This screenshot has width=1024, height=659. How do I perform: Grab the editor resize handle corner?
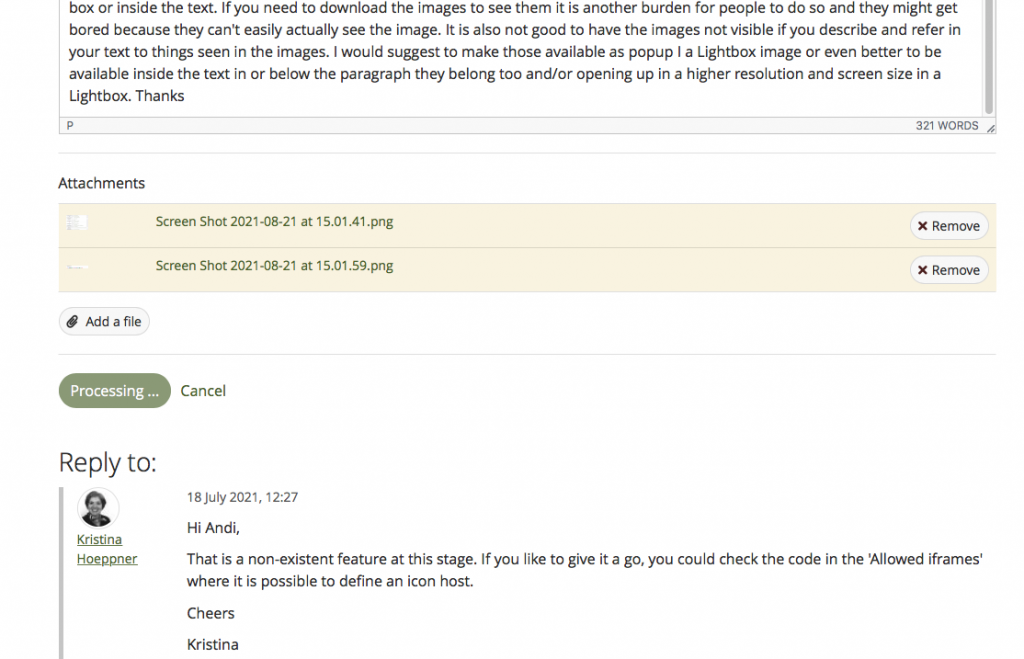pos(990,128)
